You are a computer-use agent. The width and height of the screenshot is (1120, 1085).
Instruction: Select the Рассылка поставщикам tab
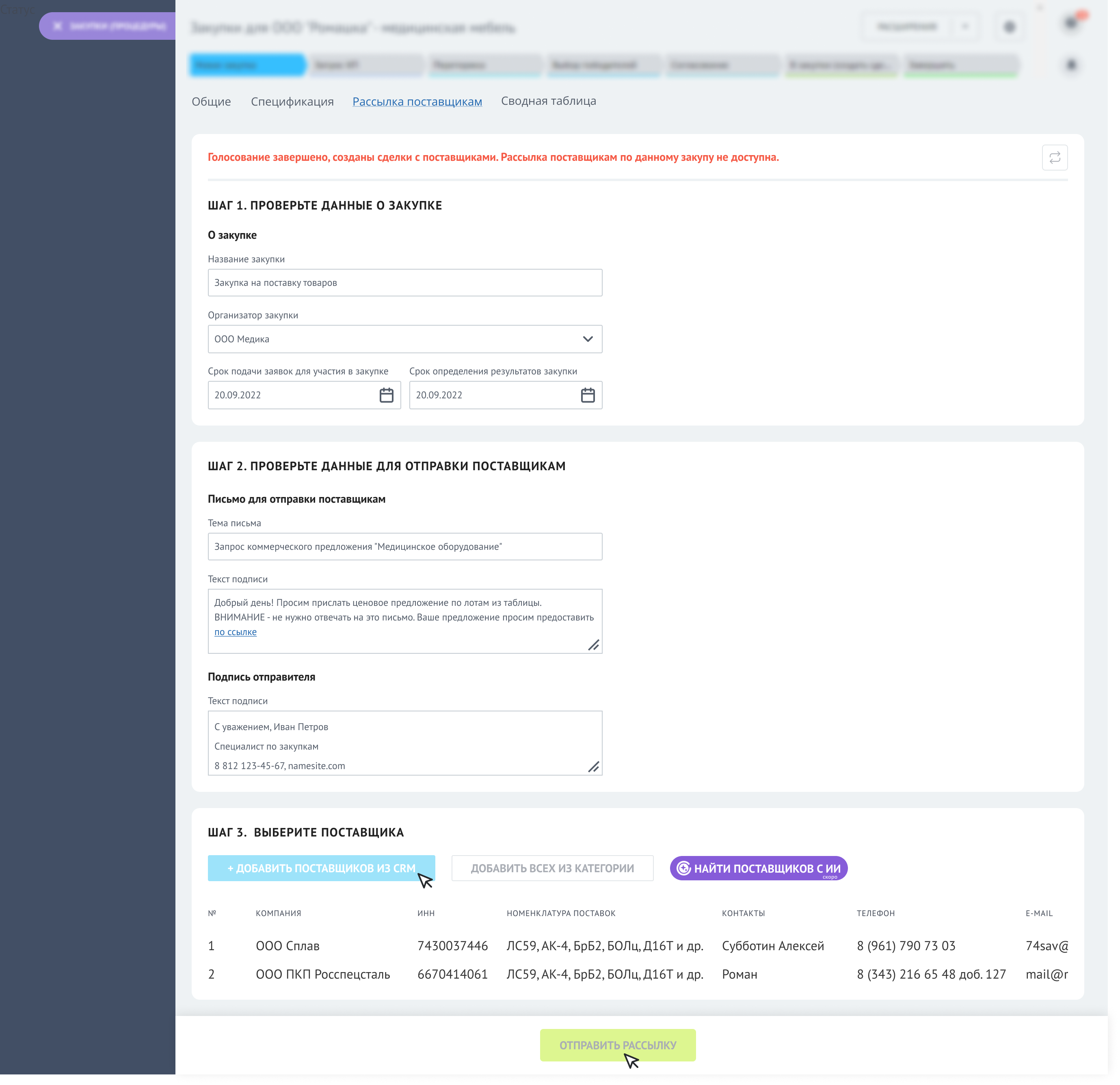pyautogui.click(x=417, y=102)
